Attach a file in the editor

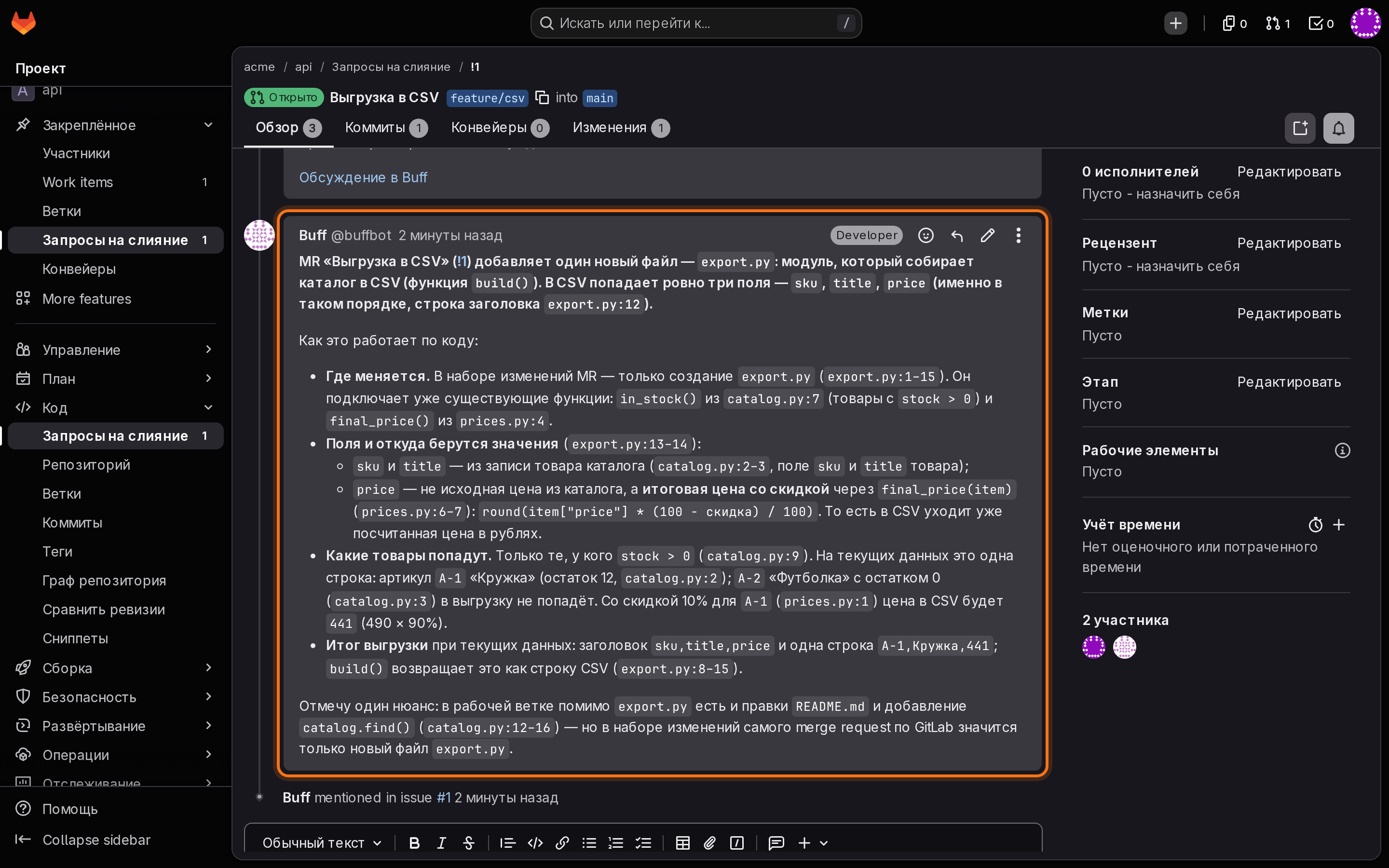709,843
